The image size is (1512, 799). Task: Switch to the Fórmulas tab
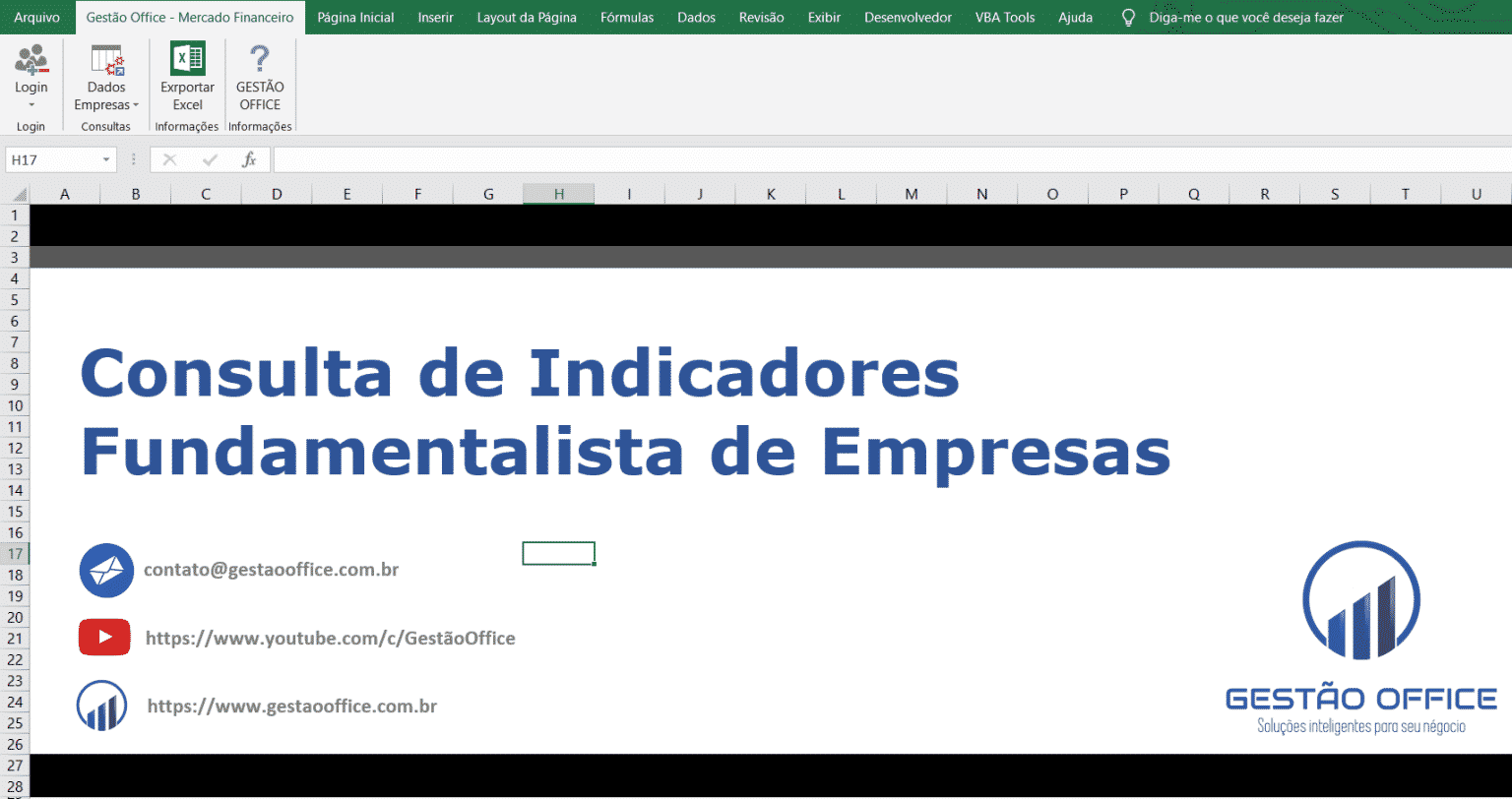point(626,18)
